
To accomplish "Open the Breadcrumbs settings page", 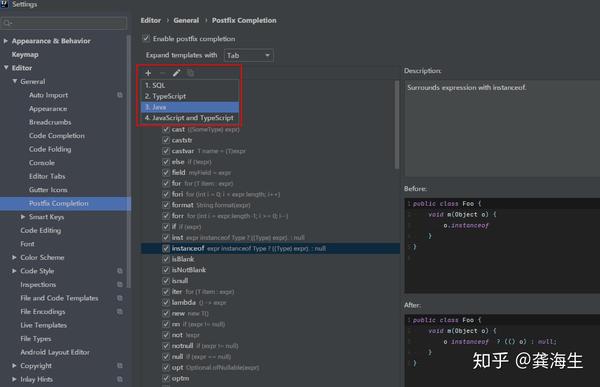I will pyautogui.click(x=50, y=122).
